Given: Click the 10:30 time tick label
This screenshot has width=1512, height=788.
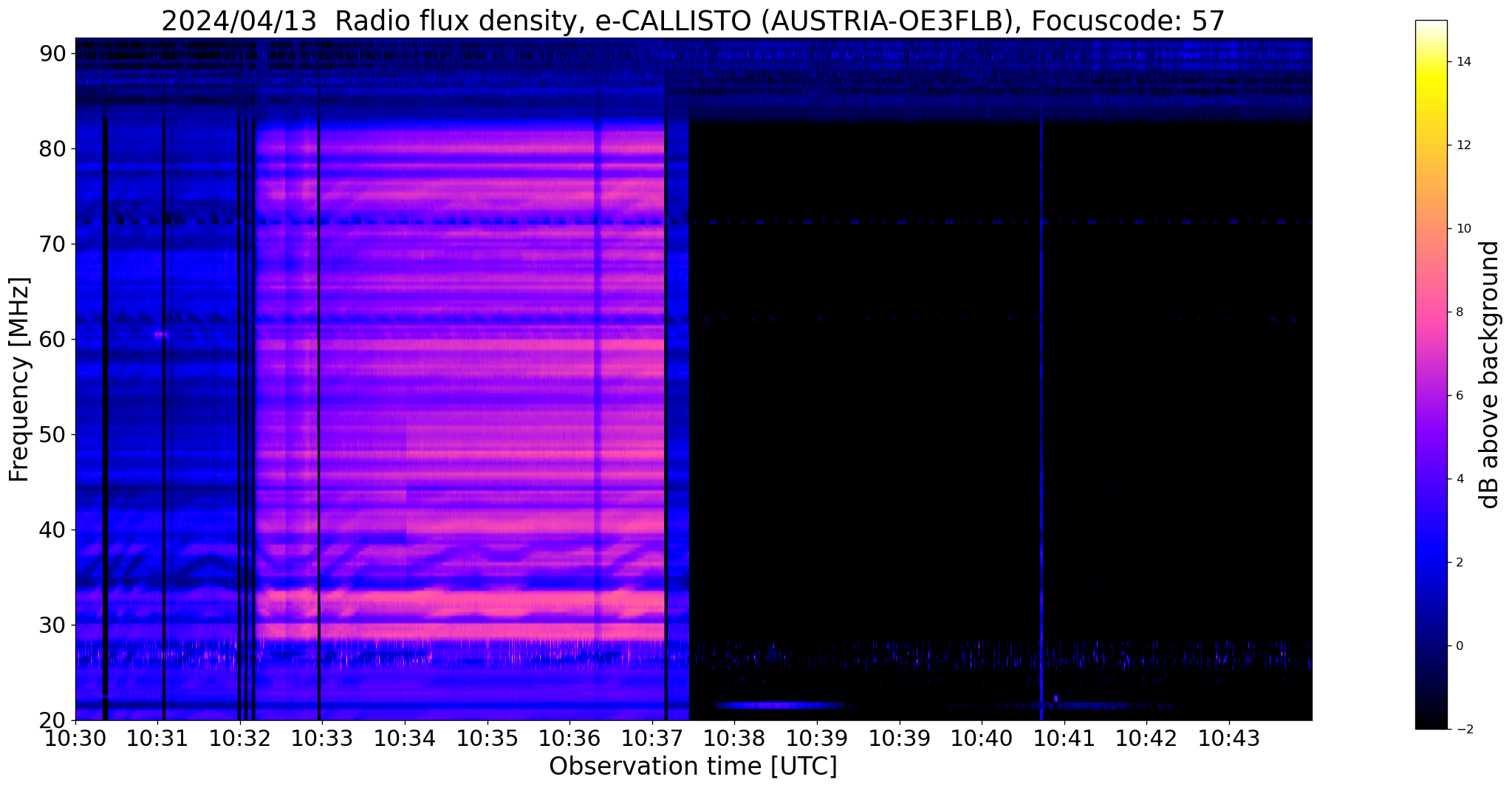Looking at the screenshot, I should click(75, 739).
